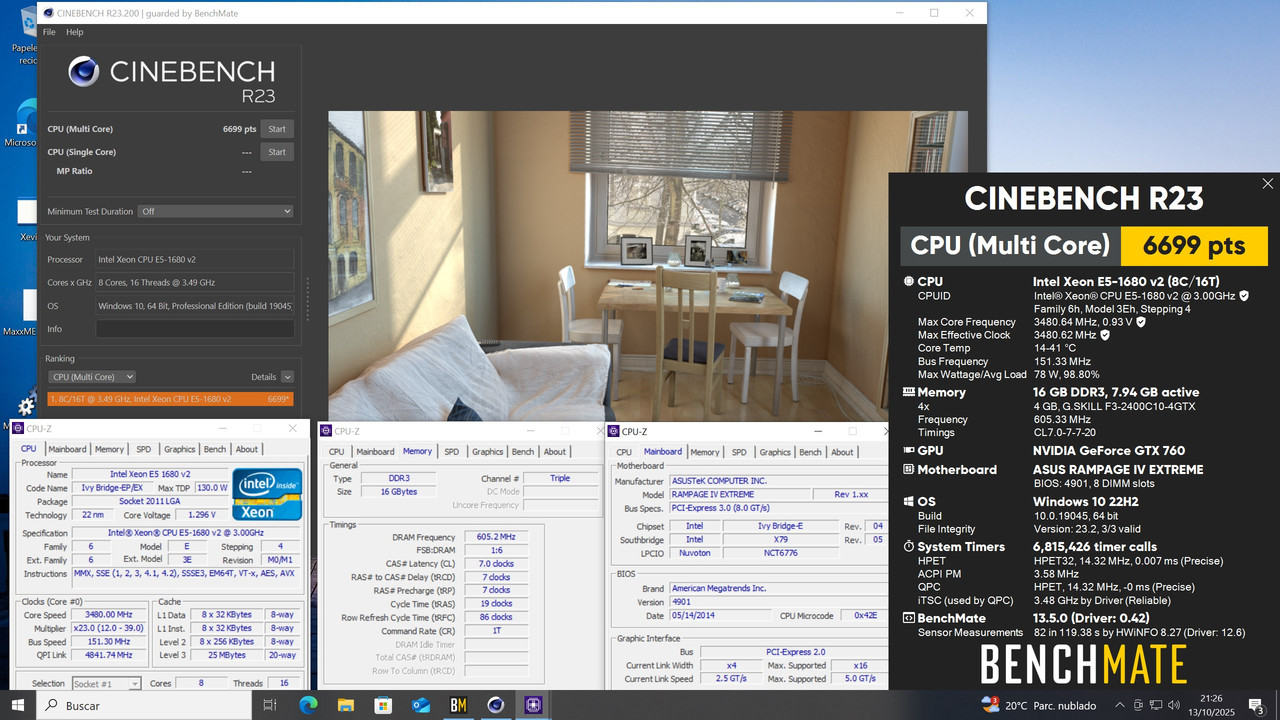Open About tab in the CPU tab window
The height and width of the screenshot is (720, 1280).
click(247, 449)
